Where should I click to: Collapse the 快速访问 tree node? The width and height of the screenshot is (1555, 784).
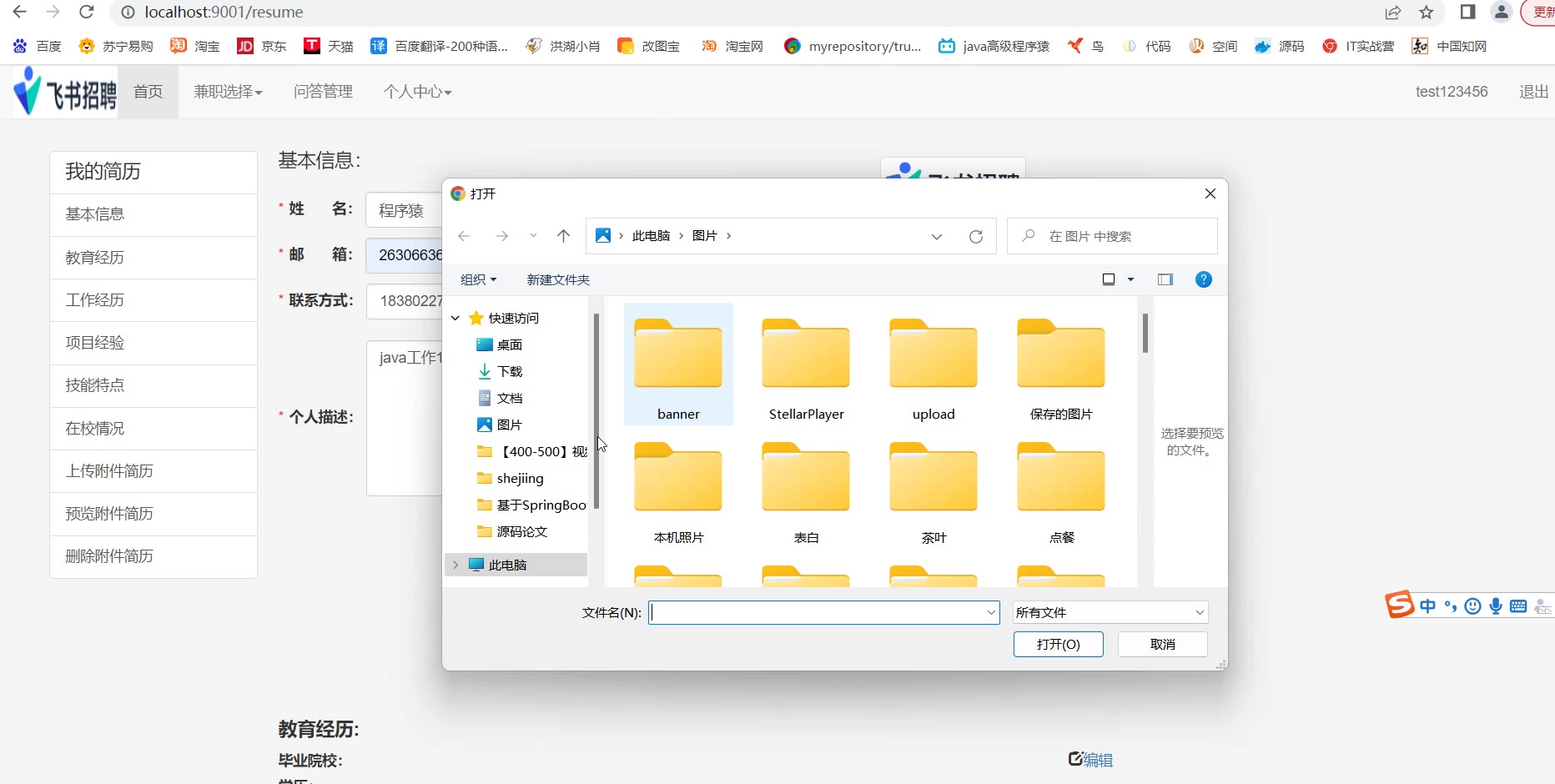[x=455, y=318]
